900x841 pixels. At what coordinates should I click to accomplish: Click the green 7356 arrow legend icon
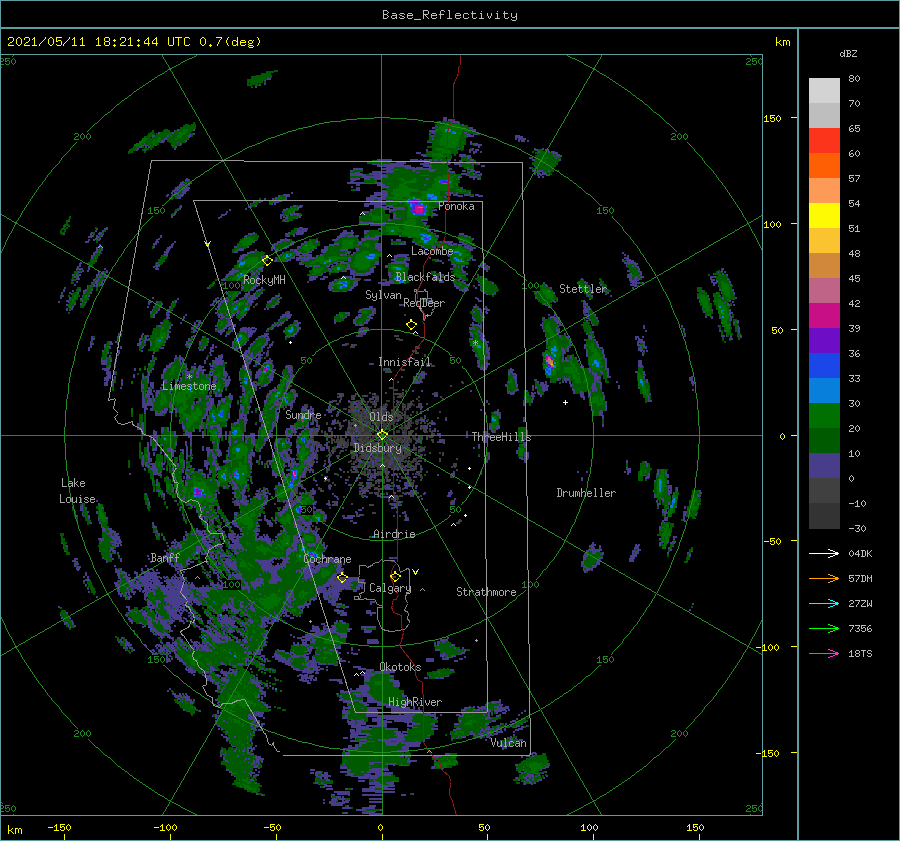click(824, 629)
